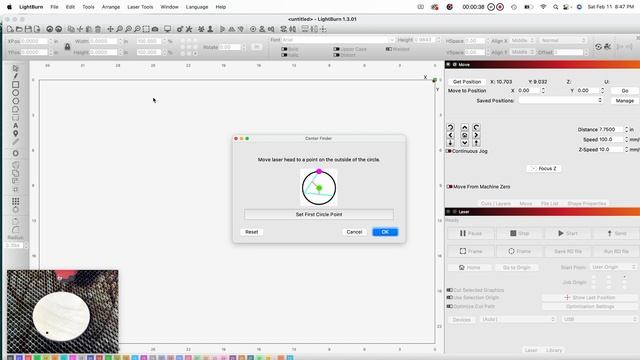This screenshot has height=360, width=640.
Task: Jog the laser up arrow
Action: [x=464, y=127]
